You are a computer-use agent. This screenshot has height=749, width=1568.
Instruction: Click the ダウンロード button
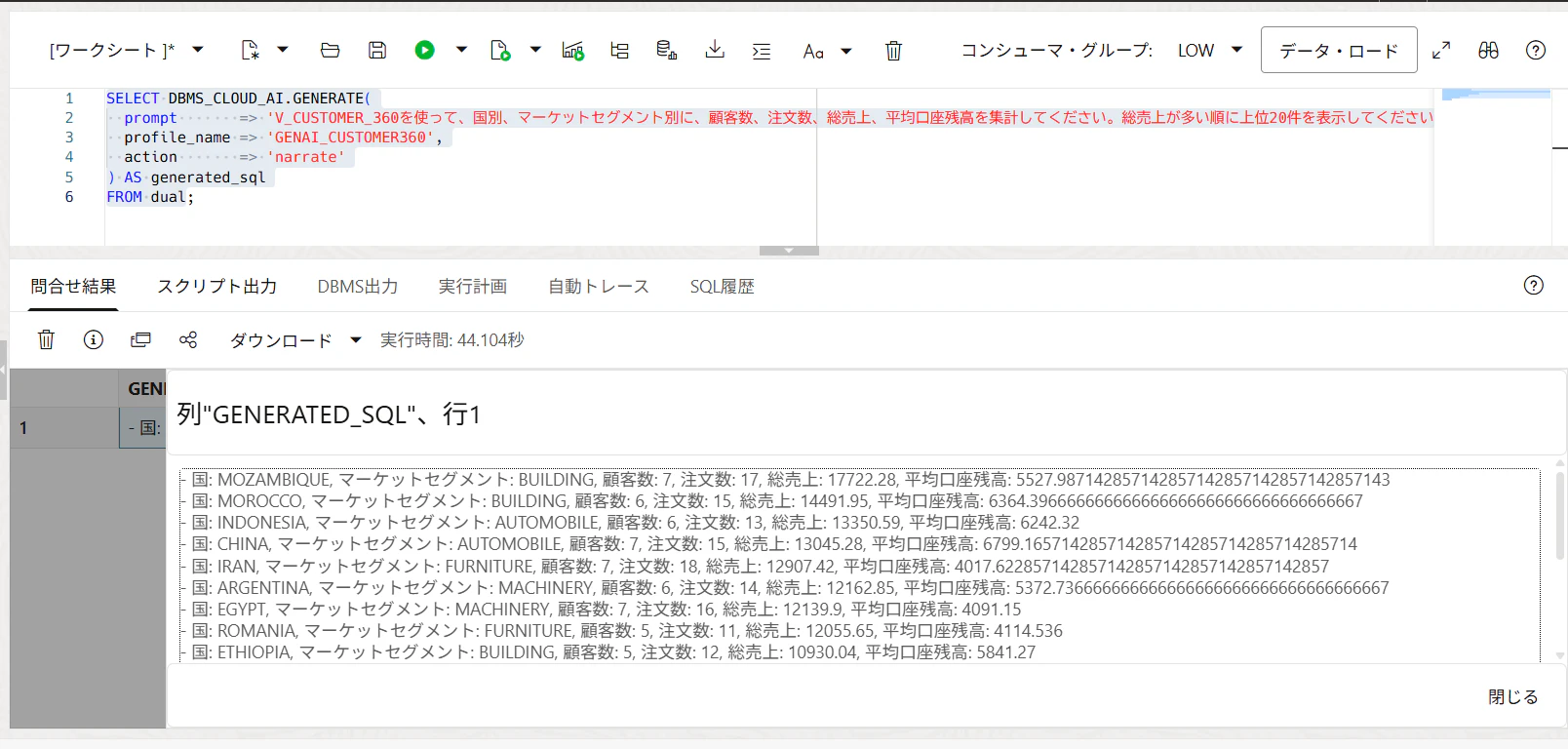point(281,339)
